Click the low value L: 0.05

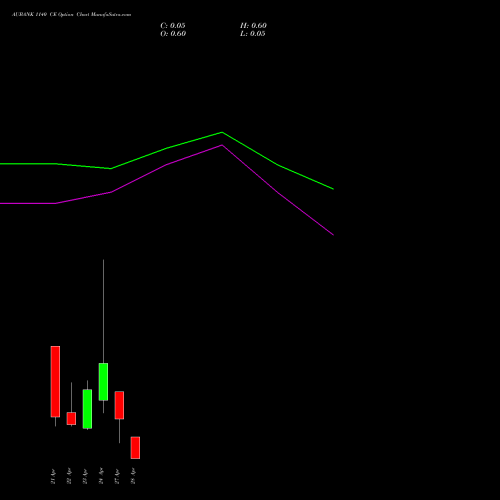(x=253, y=34)
